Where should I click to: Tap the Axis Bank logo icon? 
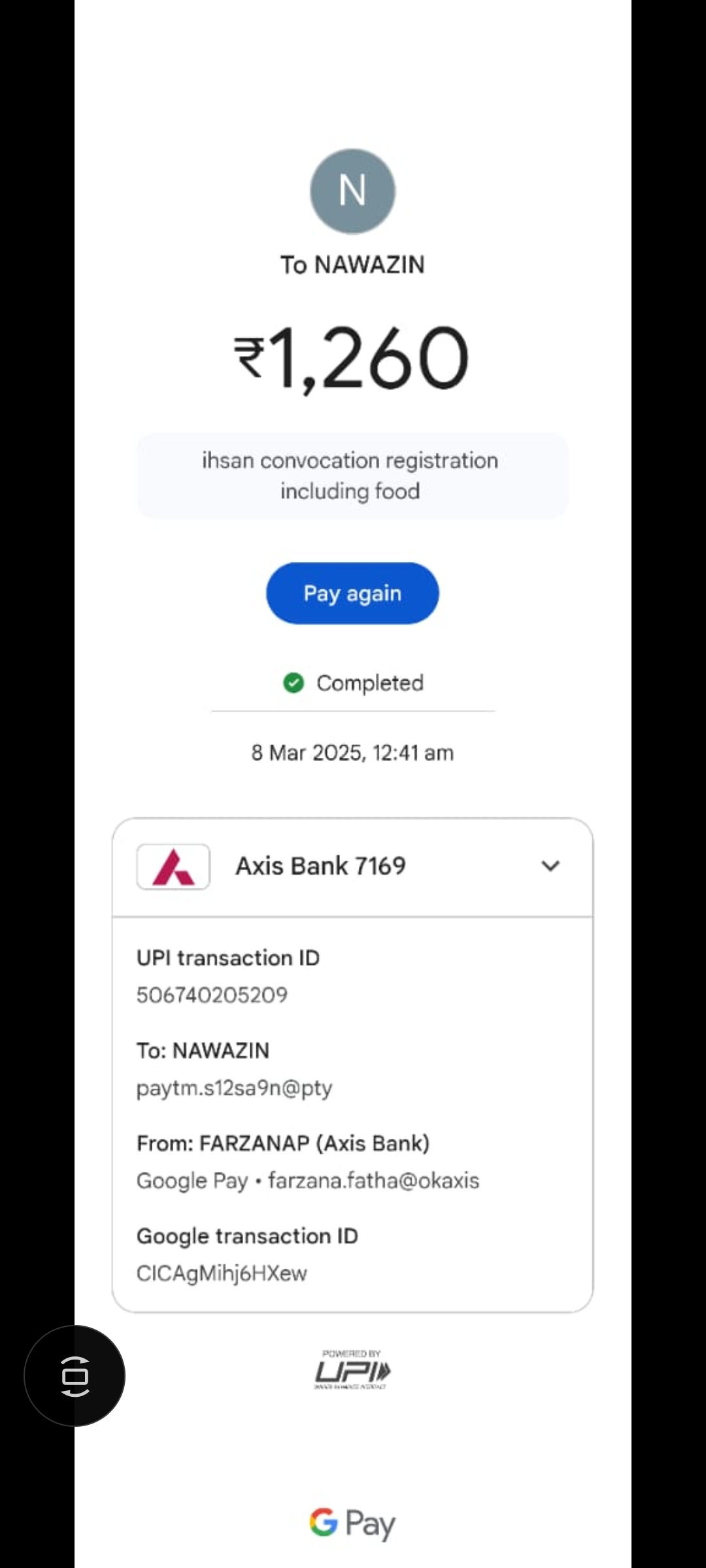point(173,867)
